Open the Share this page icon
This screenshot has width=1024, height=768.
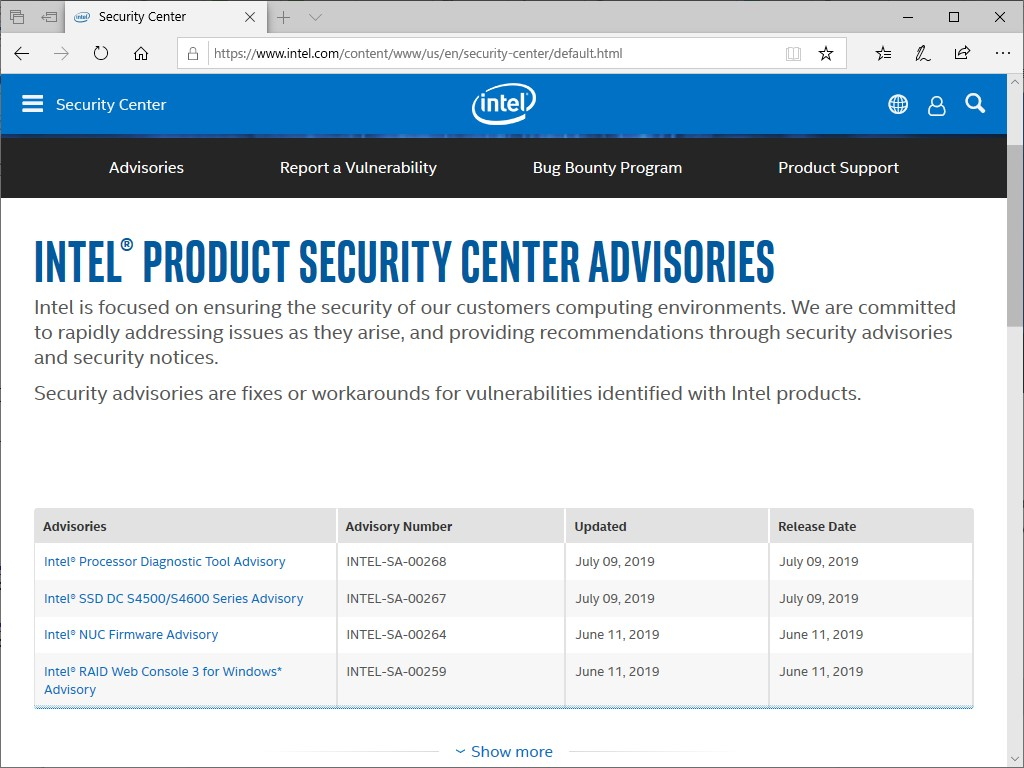pos(962,53)
